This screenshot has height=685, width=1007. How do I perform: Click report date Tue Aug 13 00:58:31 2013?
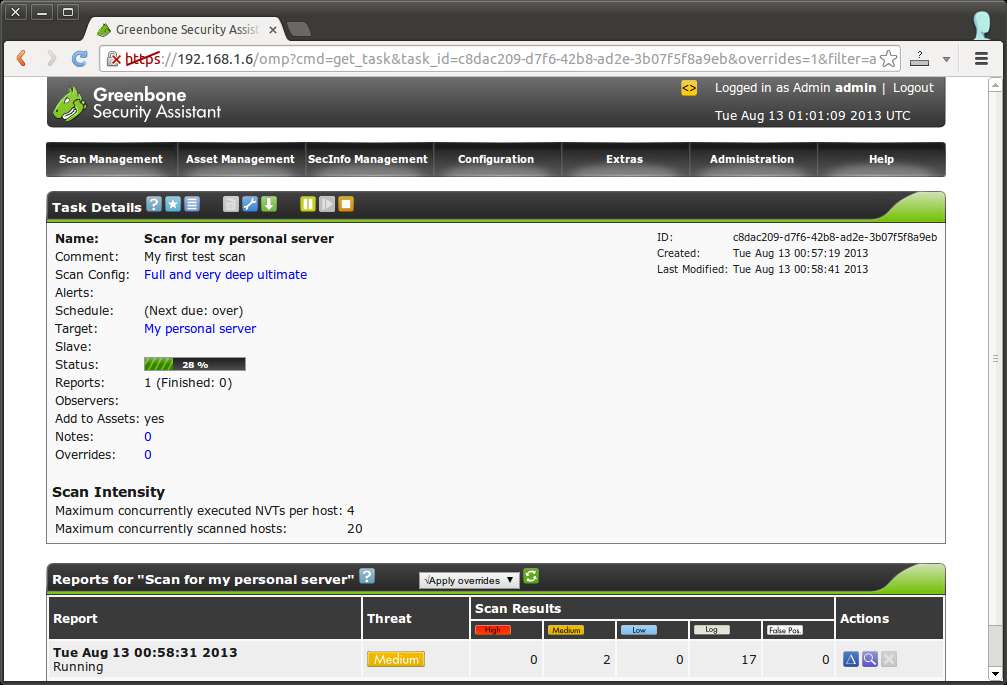[x=145, y=652]
